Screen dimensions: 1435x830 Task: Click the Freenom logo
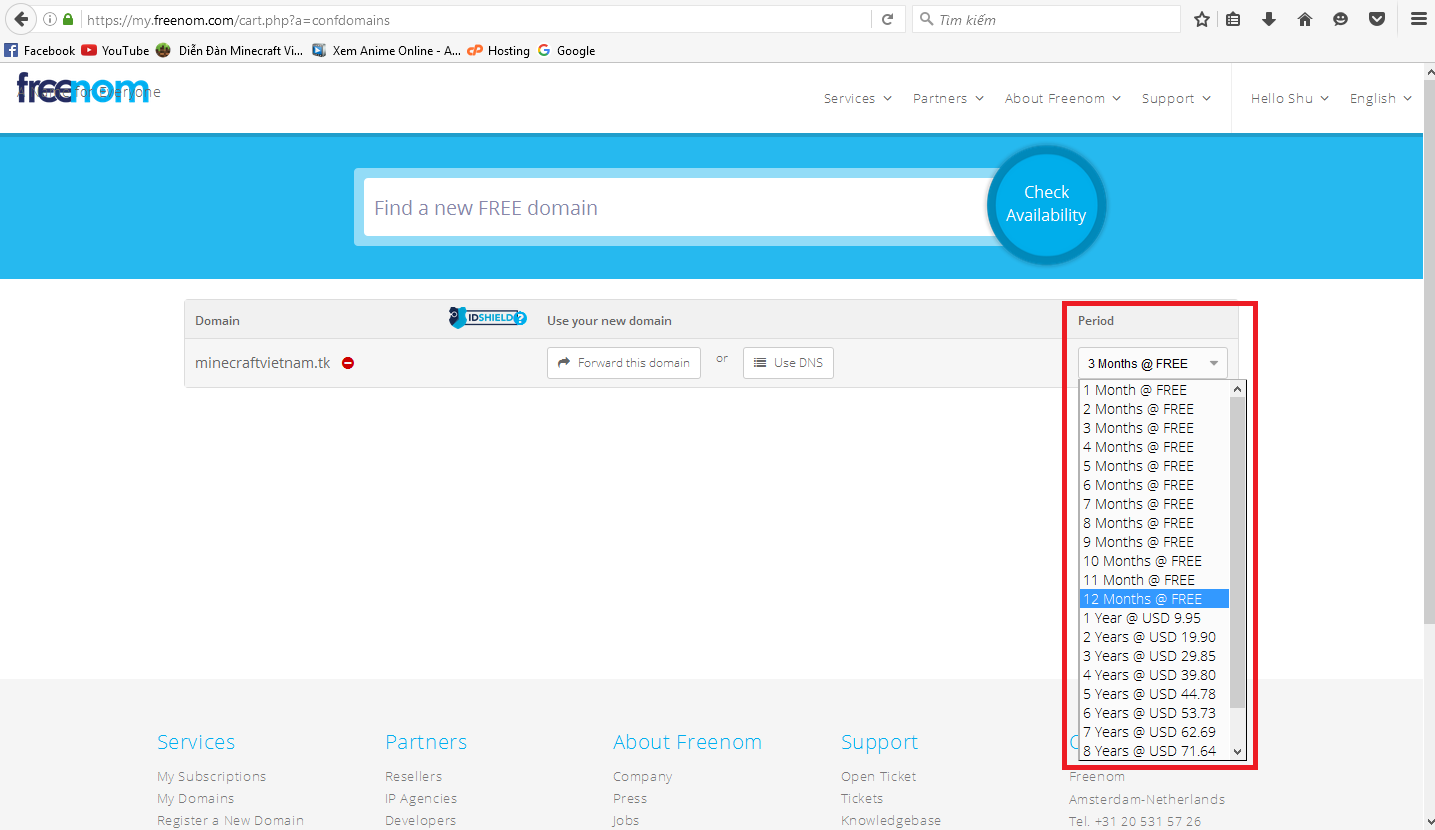tap(83, 89)
